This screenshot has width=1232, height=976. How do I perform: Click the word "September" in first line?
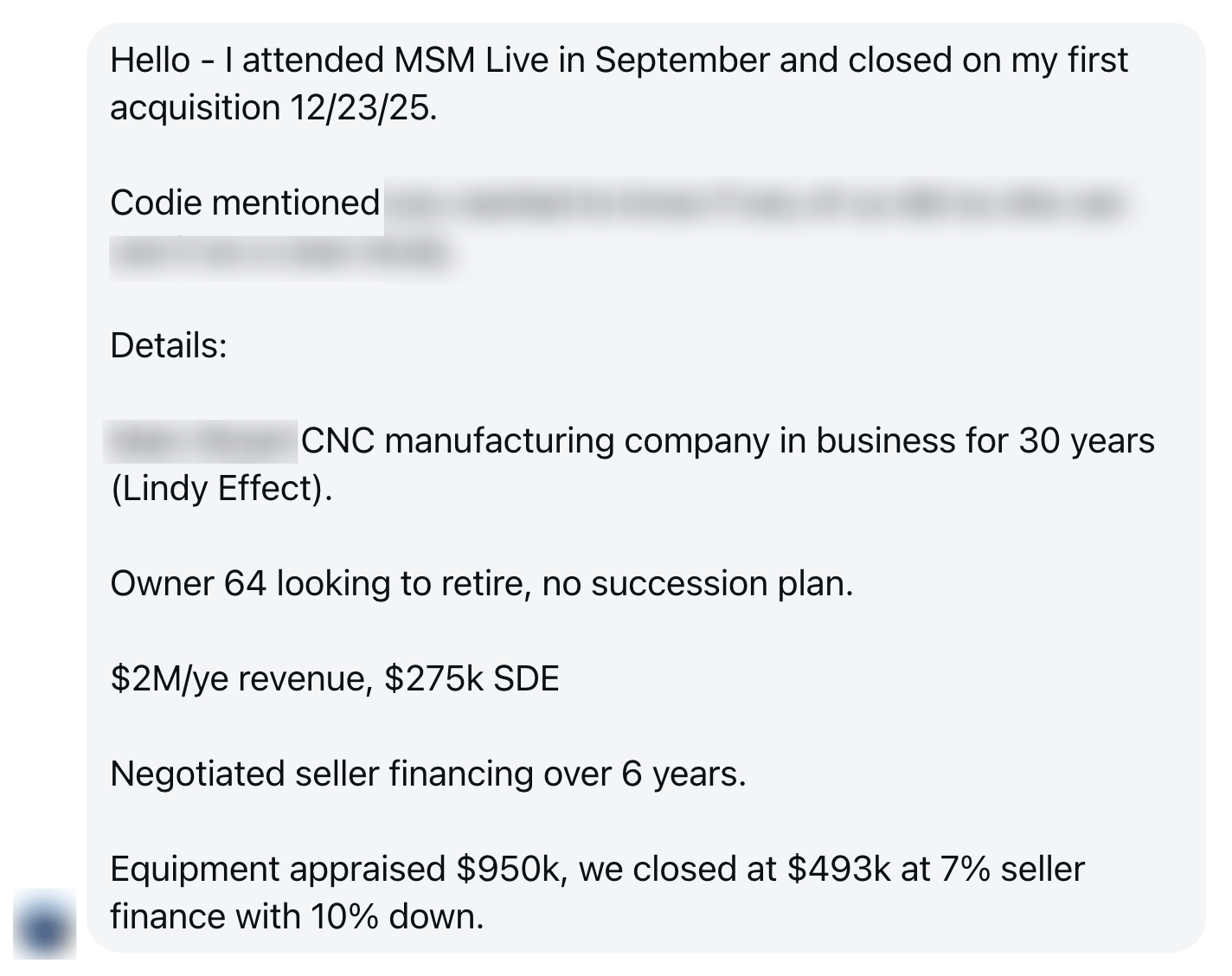pyautogui.click(x=683, y=61)
